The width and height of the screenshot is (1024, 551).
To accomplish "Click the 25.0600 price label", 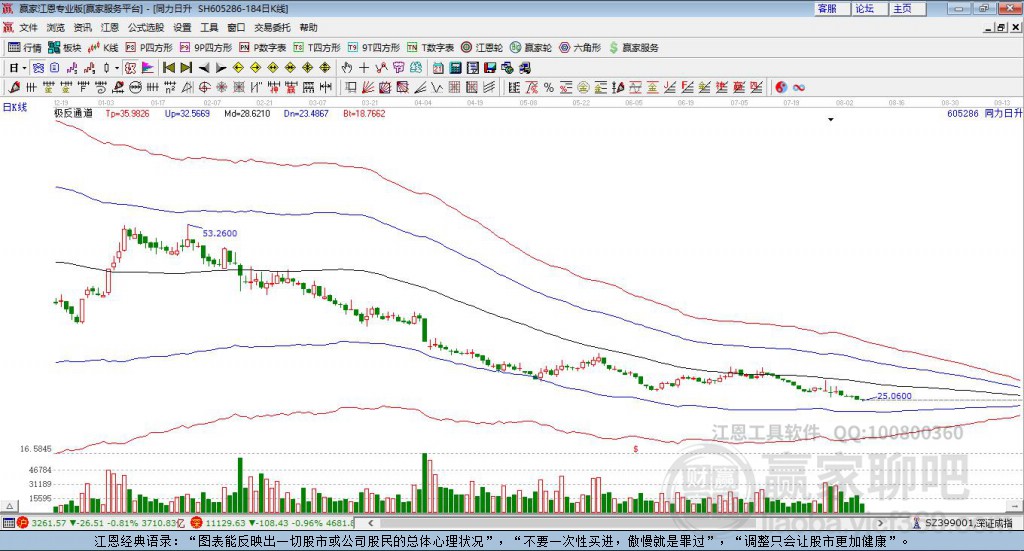I will 894,396.
